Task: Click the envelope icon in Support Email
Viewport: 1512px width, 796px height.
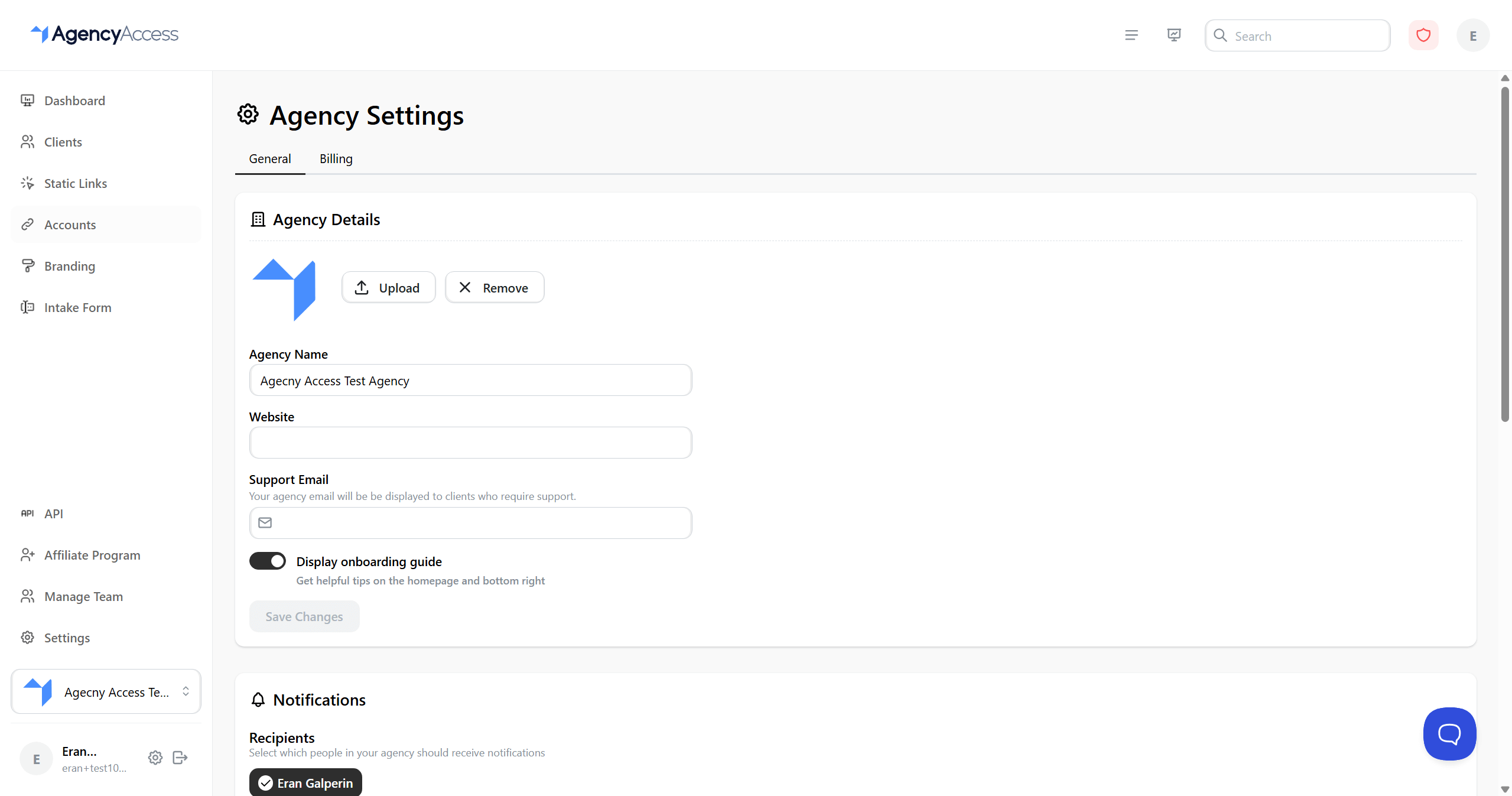Action: (x=265, y=523)
